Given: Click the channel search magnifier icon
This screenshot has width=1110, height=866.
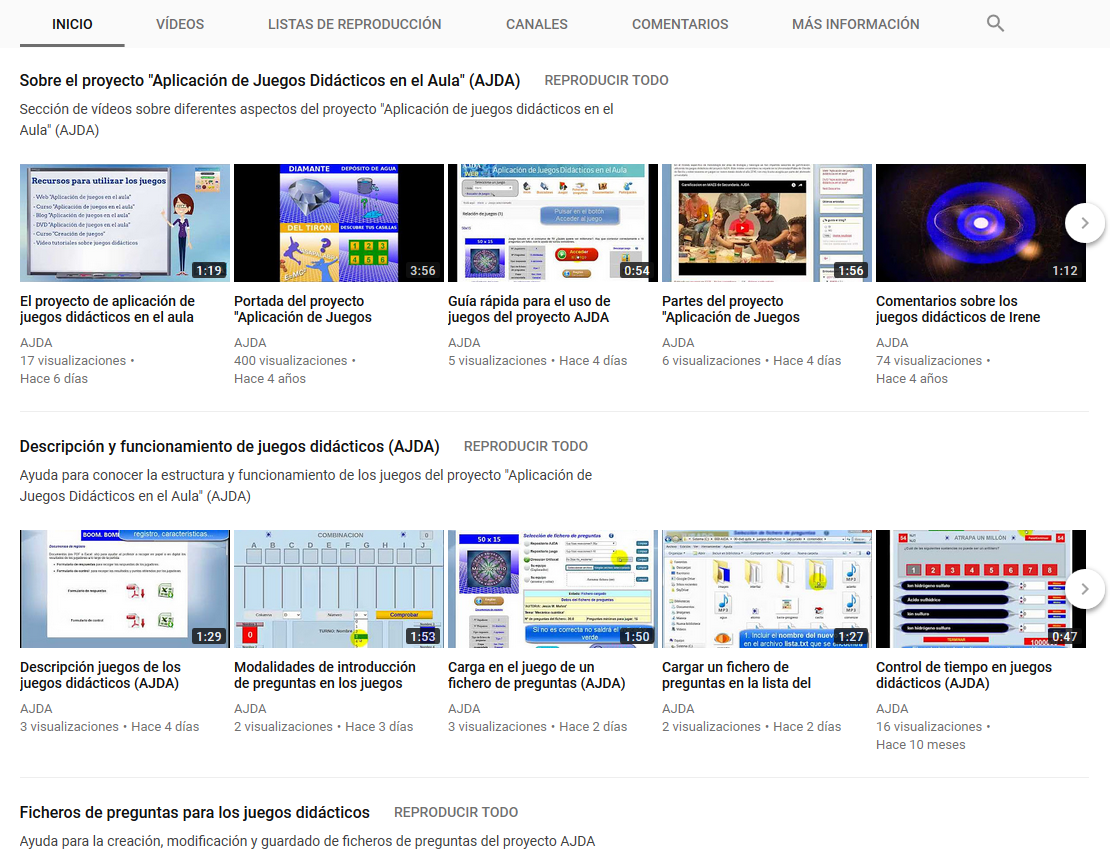Looking at the screenshot, I should pos(995,24).
